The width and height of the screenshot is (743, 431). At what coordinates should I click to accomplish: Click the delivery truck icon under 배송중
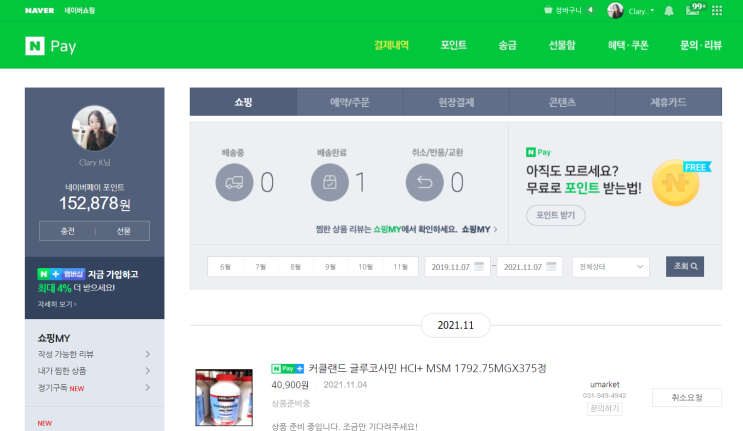pyautogui.click(x=234, y=182)
